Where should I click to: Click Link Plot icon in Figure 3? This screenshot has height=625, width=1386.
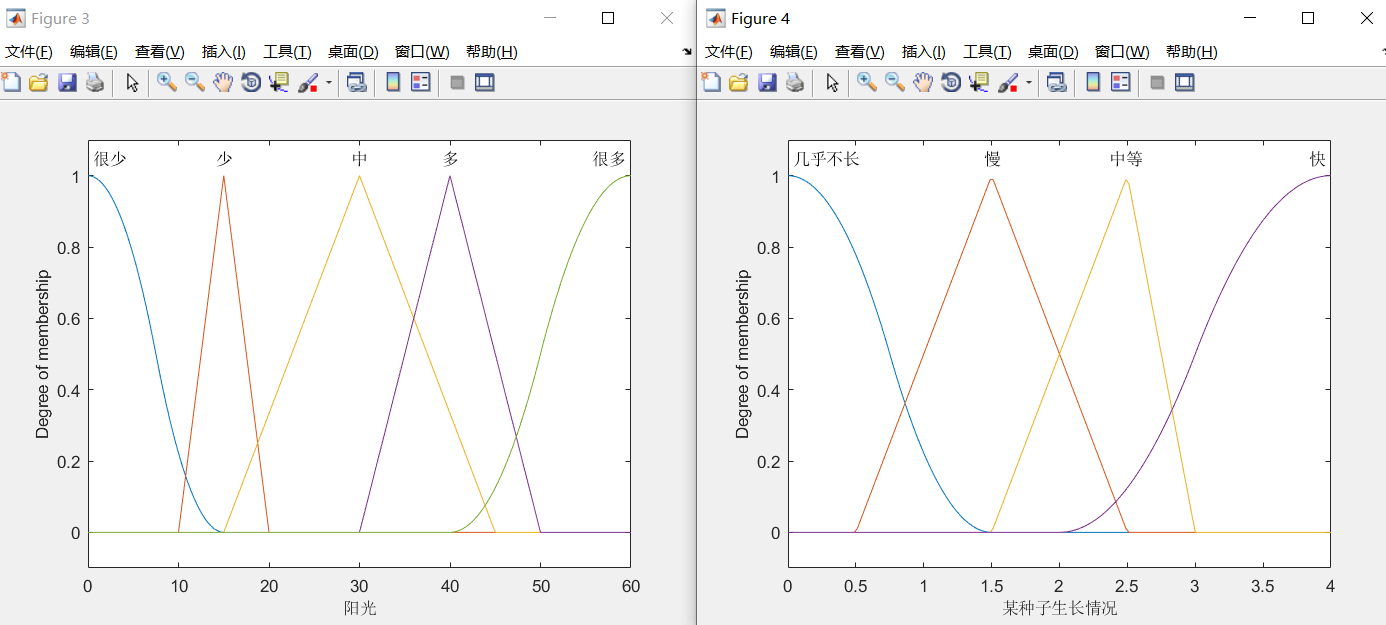357,83
